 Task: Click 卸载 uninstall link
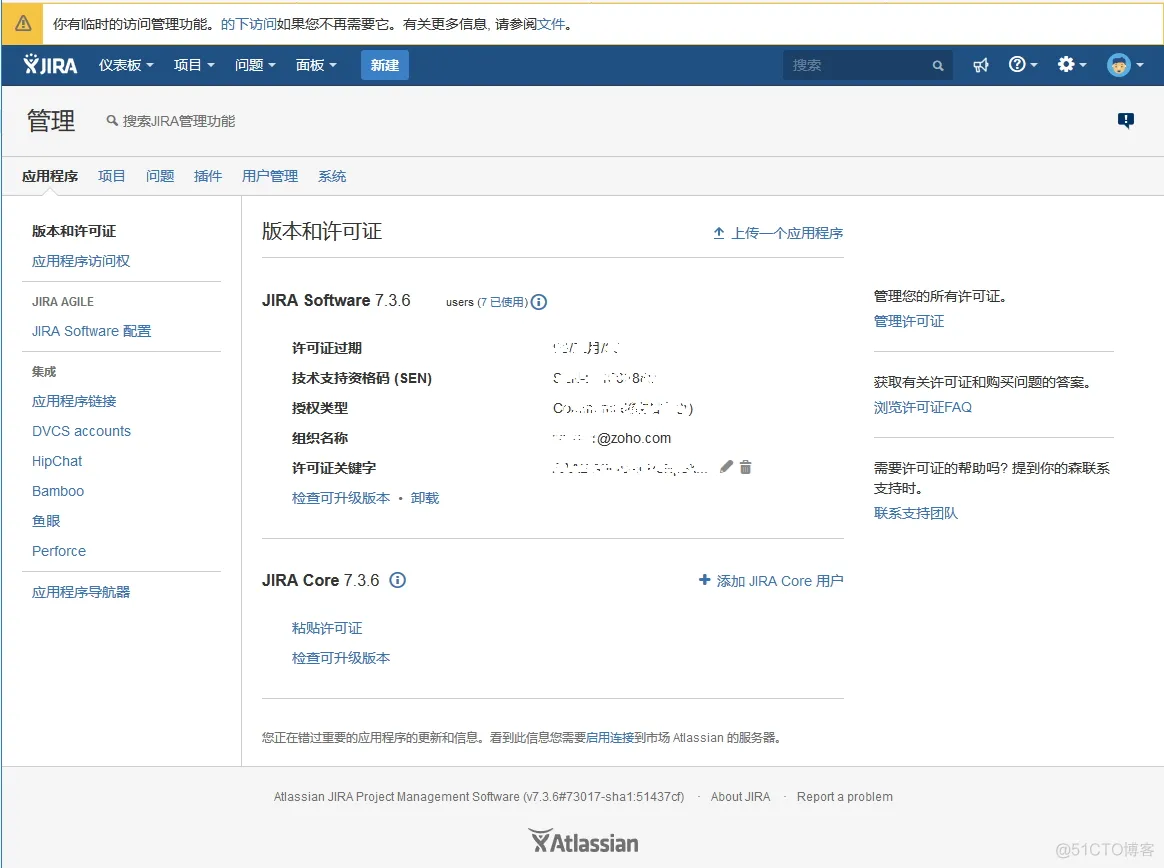pyautogui.click(x=425, y=497)
